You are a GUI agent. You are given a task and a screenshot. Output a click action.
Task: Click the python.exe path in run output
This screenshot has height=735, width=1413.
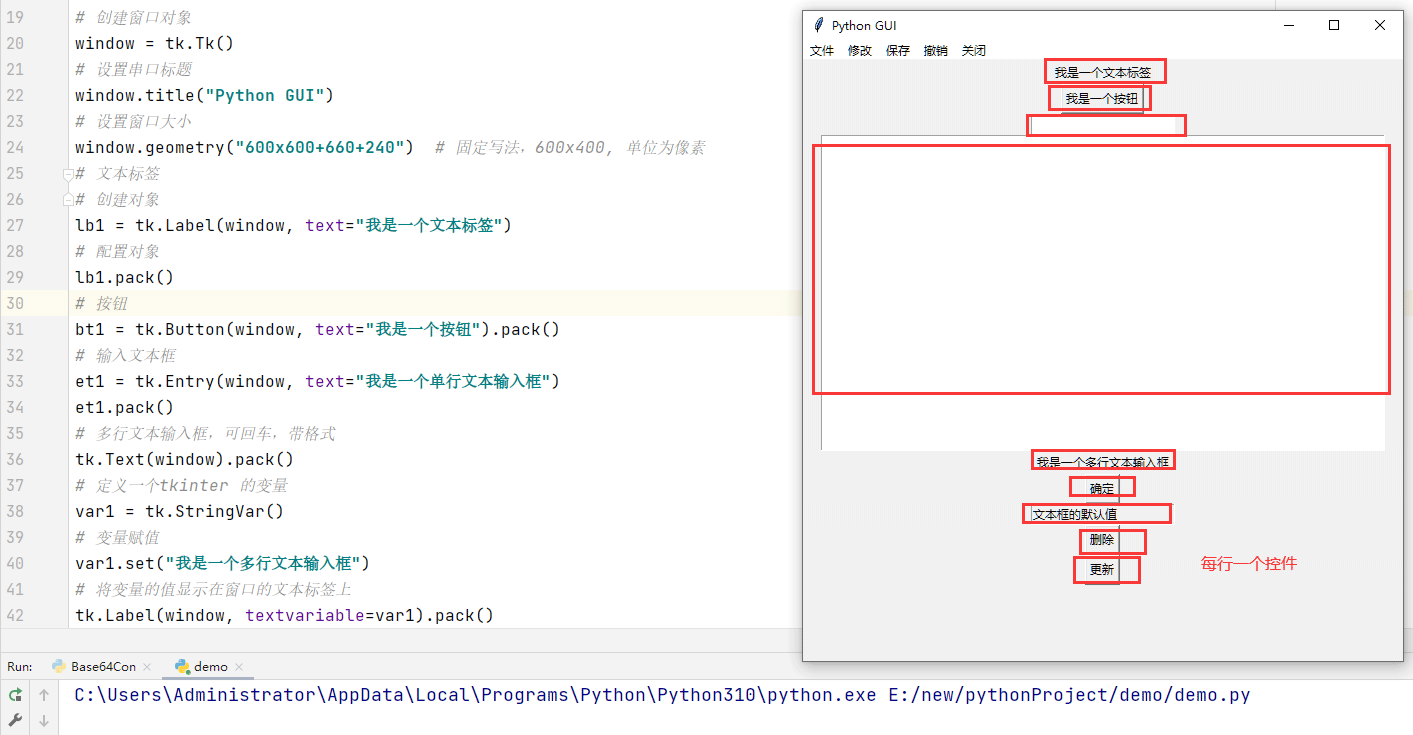coord(476,695)
